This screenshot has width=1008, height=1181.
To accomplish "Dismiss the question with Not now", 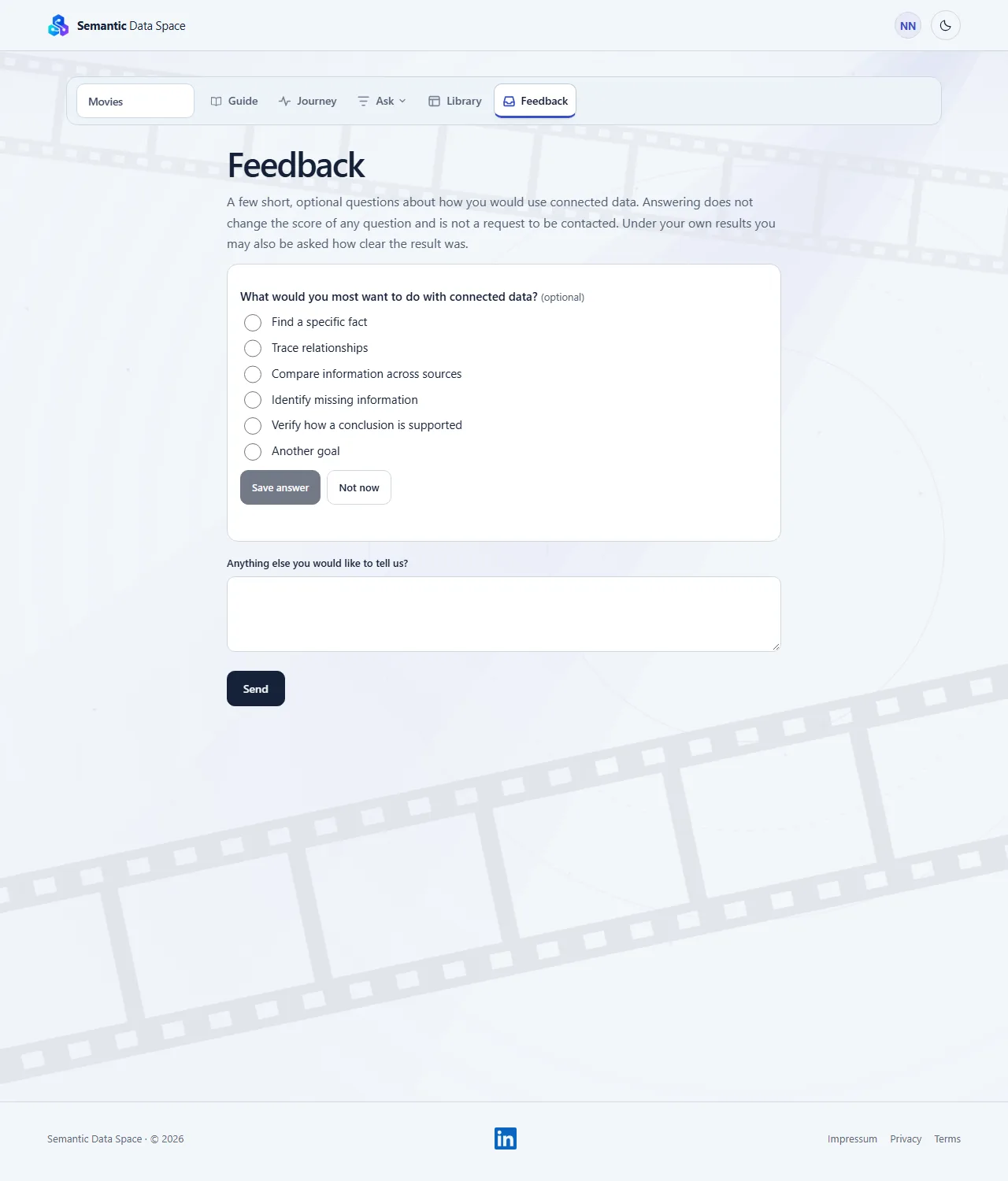I will [x=359, y=487].
